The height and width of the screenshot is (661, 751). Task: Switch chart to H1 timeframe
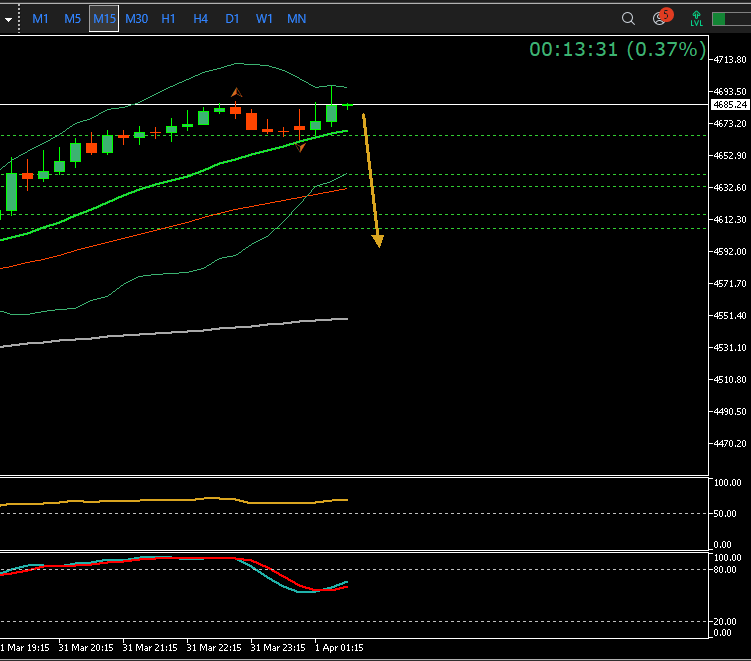168,19
